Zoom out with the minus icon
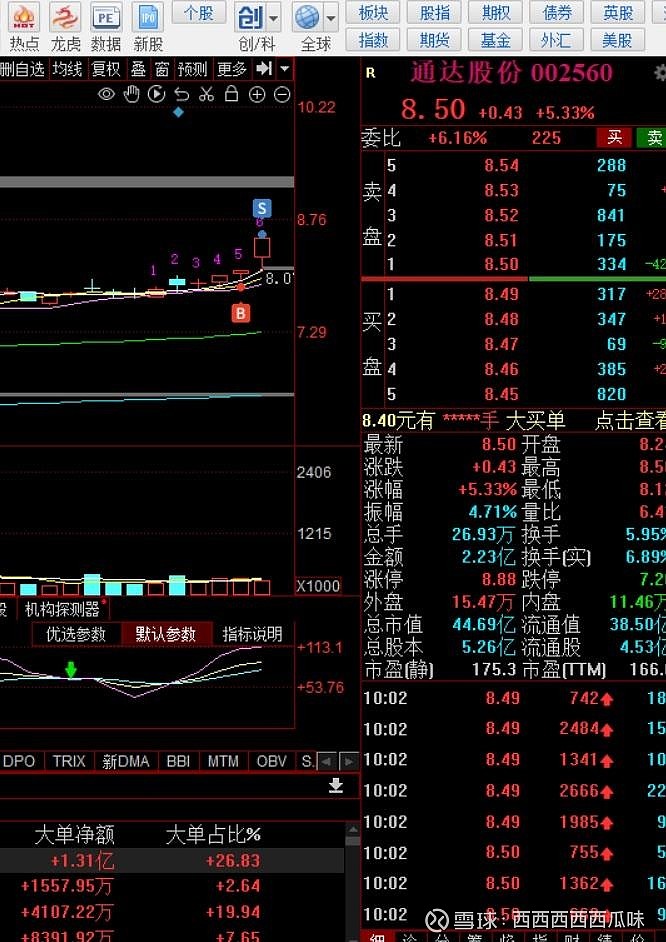666x942 pixels. click(x=282, y=94)
